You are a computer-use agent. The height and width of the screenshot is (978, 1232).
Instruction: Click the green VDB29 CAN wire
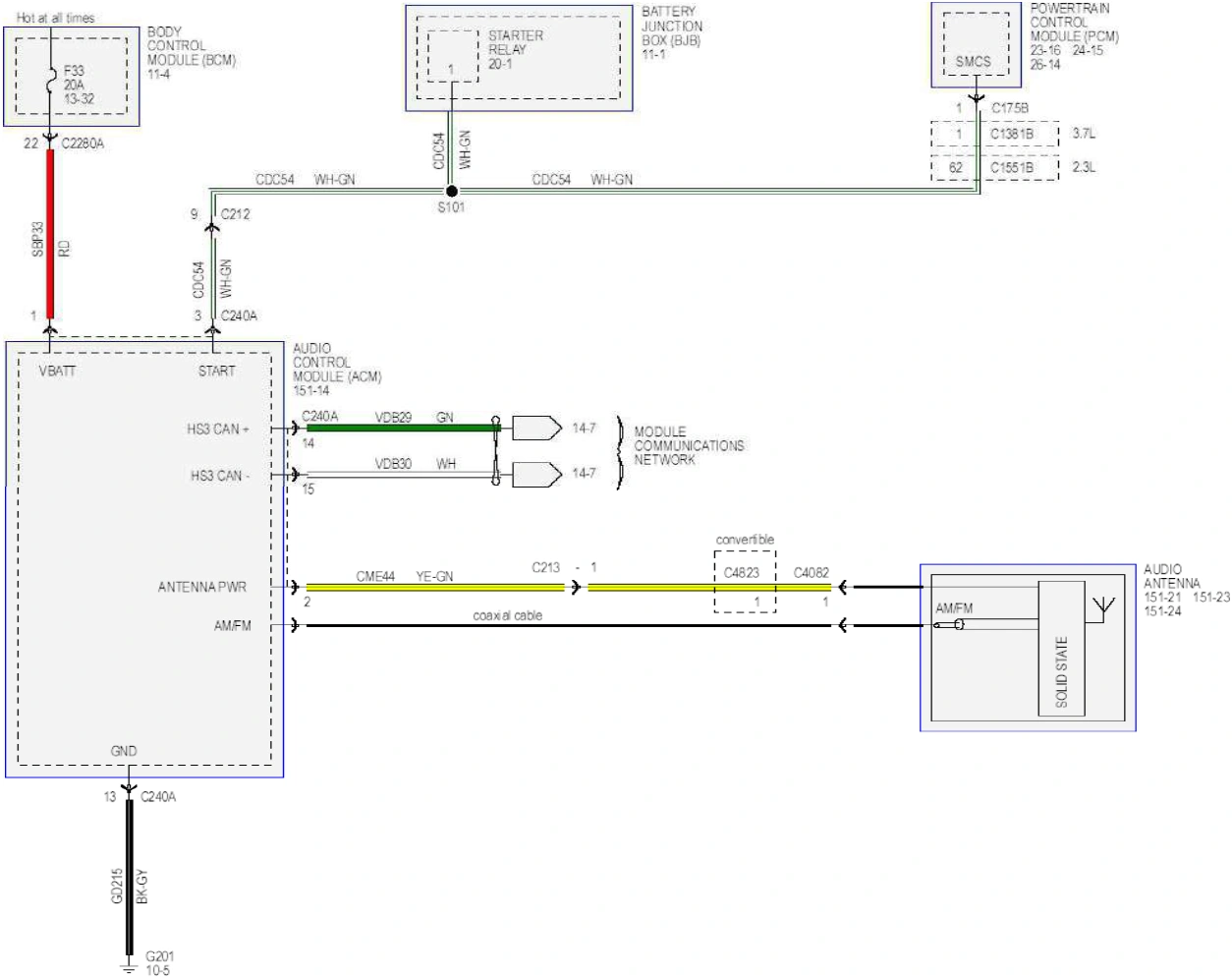tap(403, 428)
